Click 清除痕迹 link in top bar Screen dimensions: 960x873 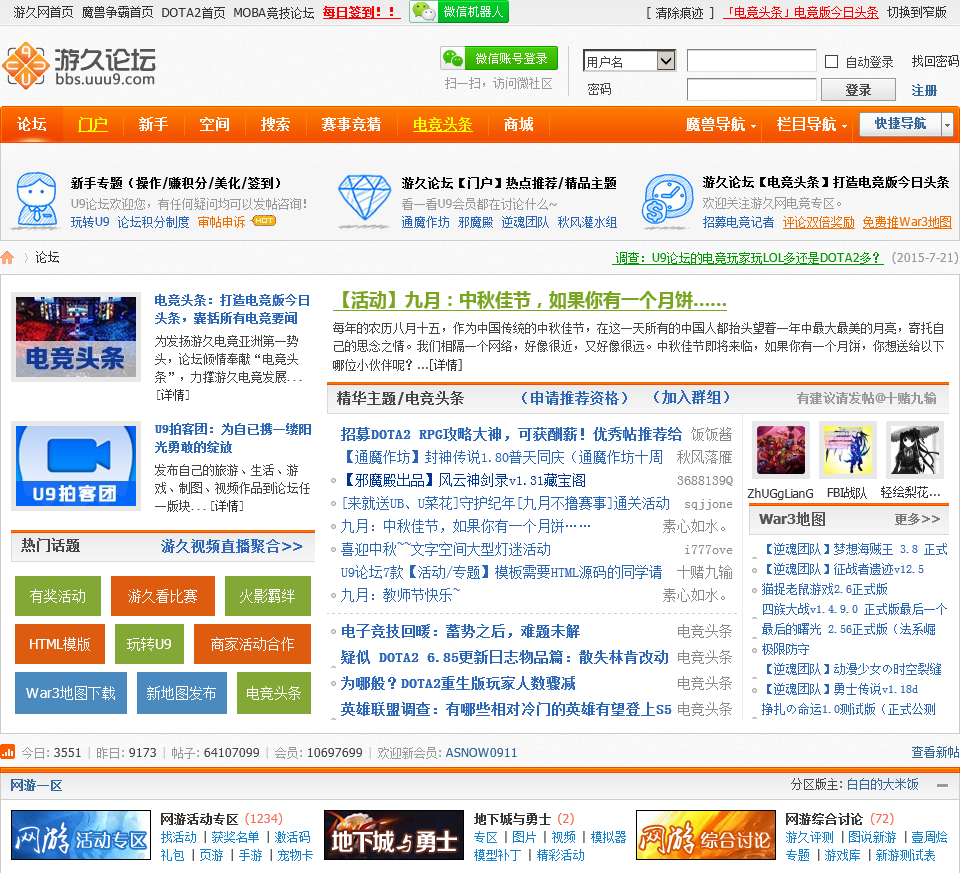[680, 12]
